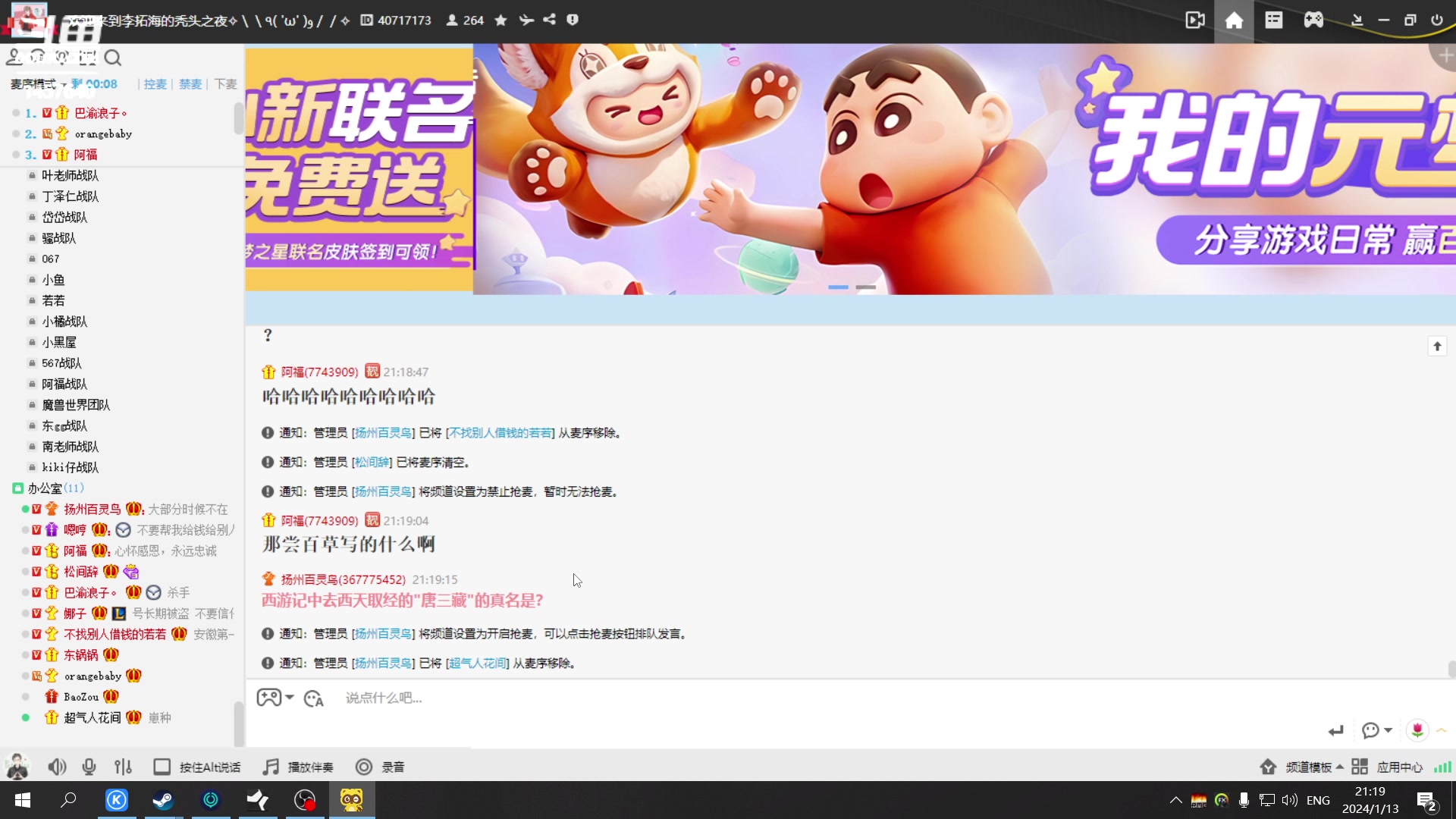Enable 禁麦 to mute the mic queue
Screen dimensions: 1456x819
pyautogui.click(x=190, y=84)
